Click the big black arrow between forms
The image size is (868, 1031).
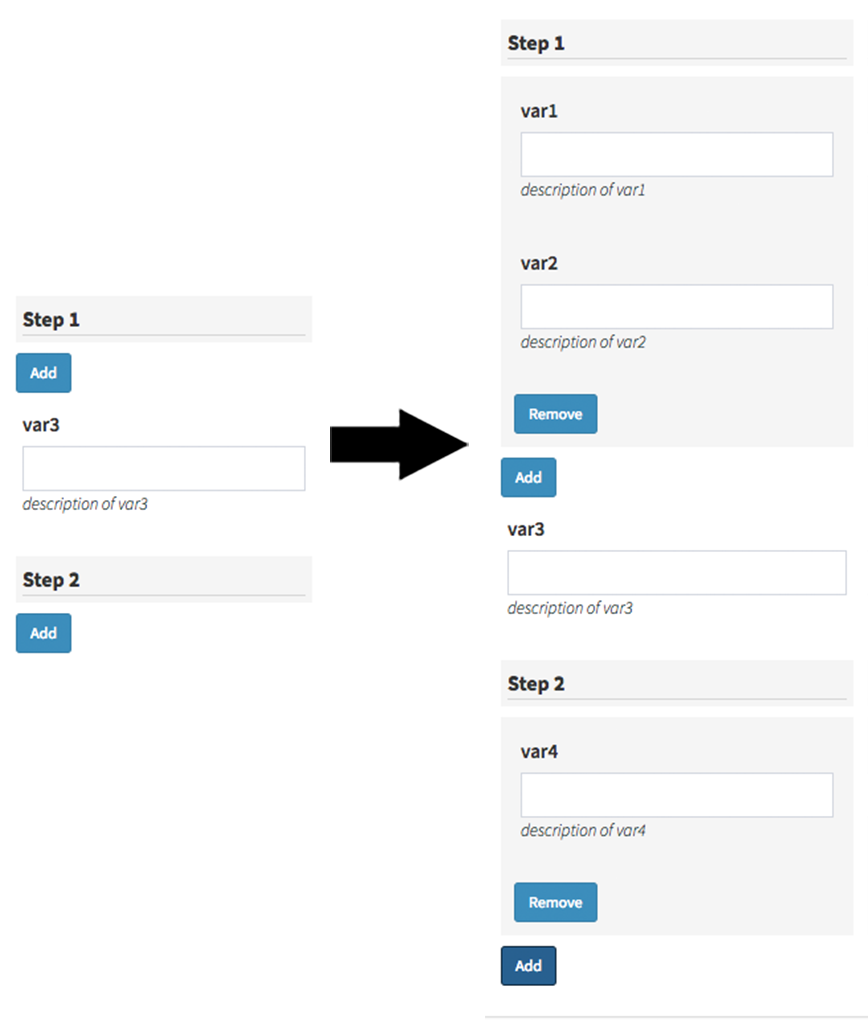[x=398, y=444]
